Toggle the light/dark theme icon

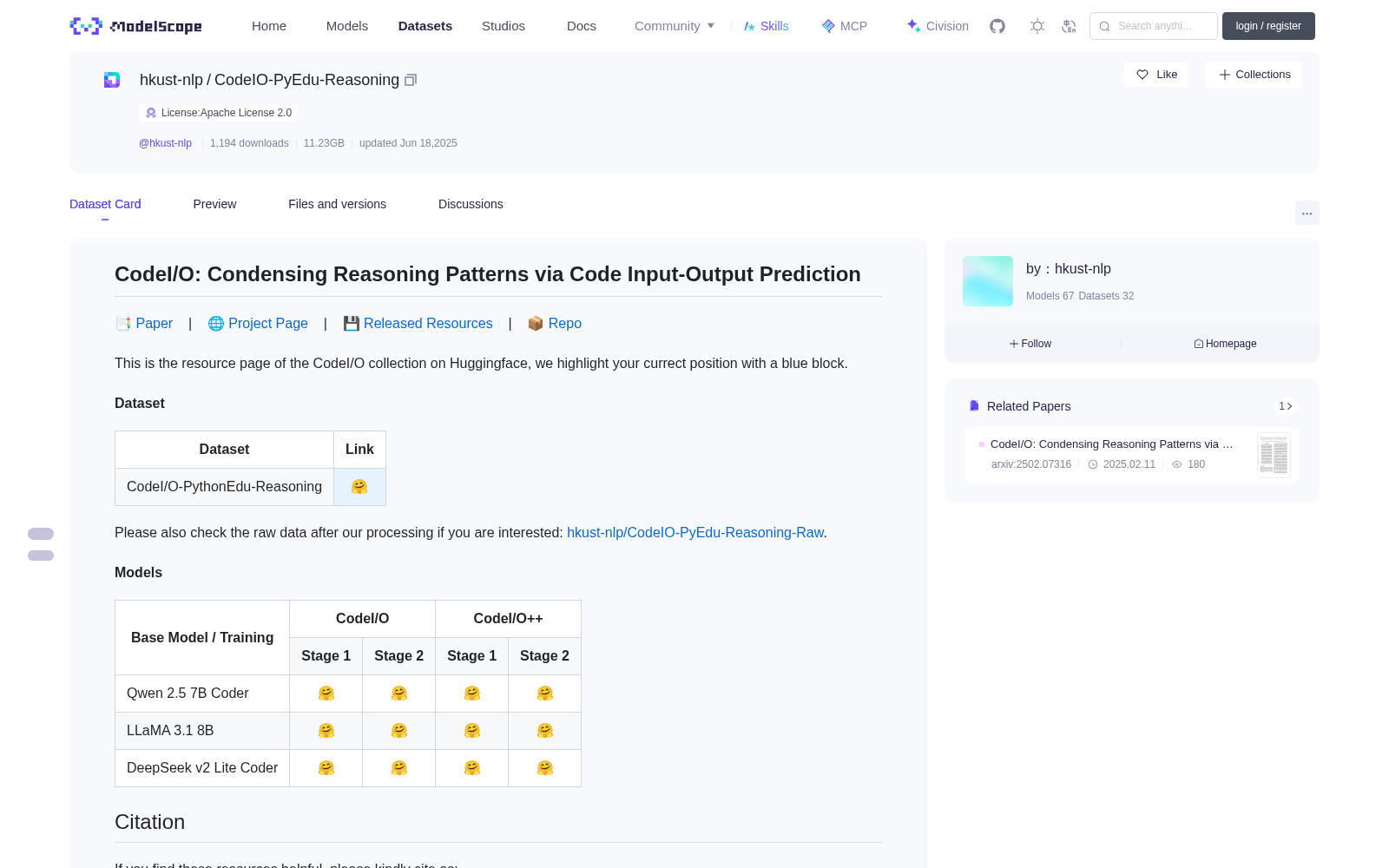1037,26
